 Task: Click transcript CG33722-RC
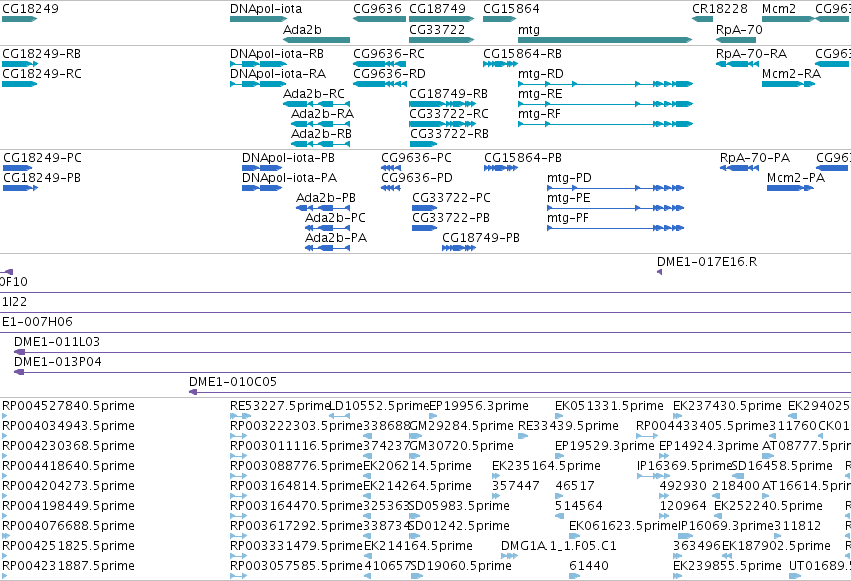(x=449, y=114)
